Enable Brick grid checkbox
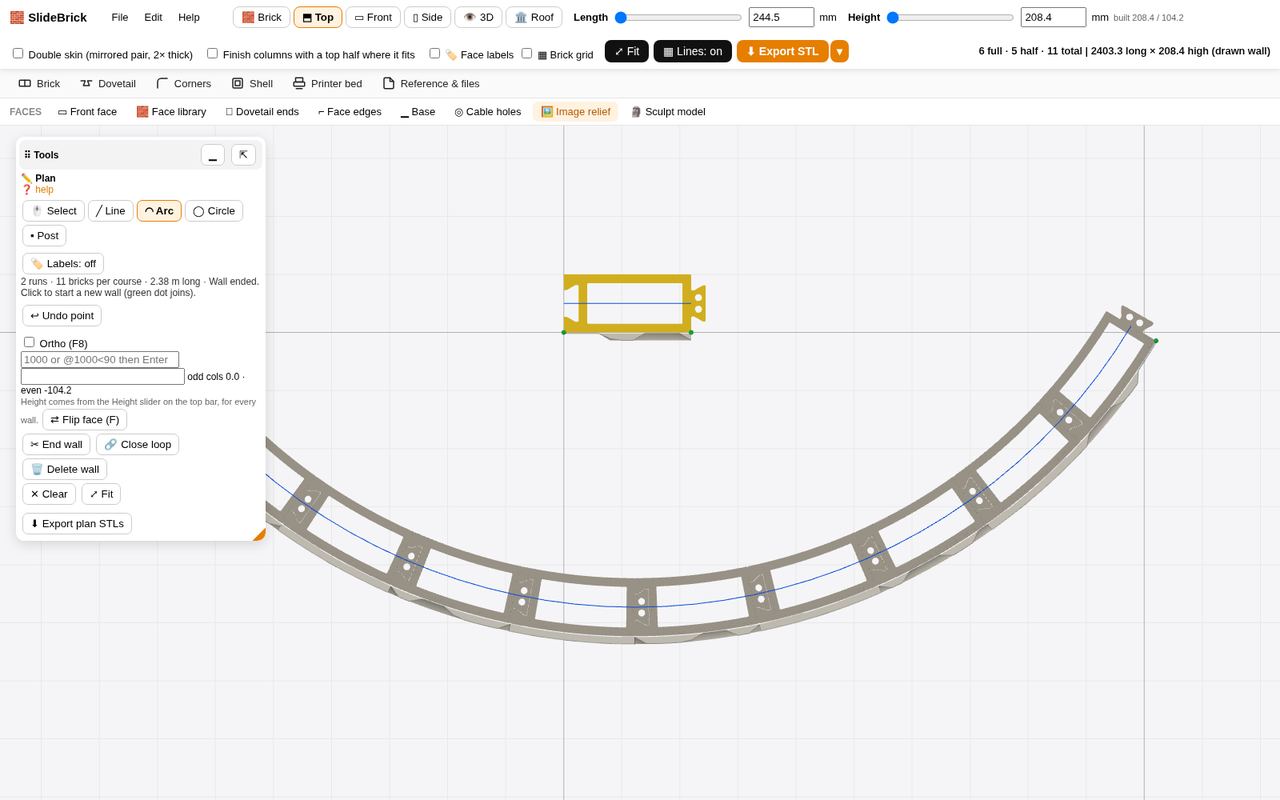1280x800 pixels. coord(526,53)
